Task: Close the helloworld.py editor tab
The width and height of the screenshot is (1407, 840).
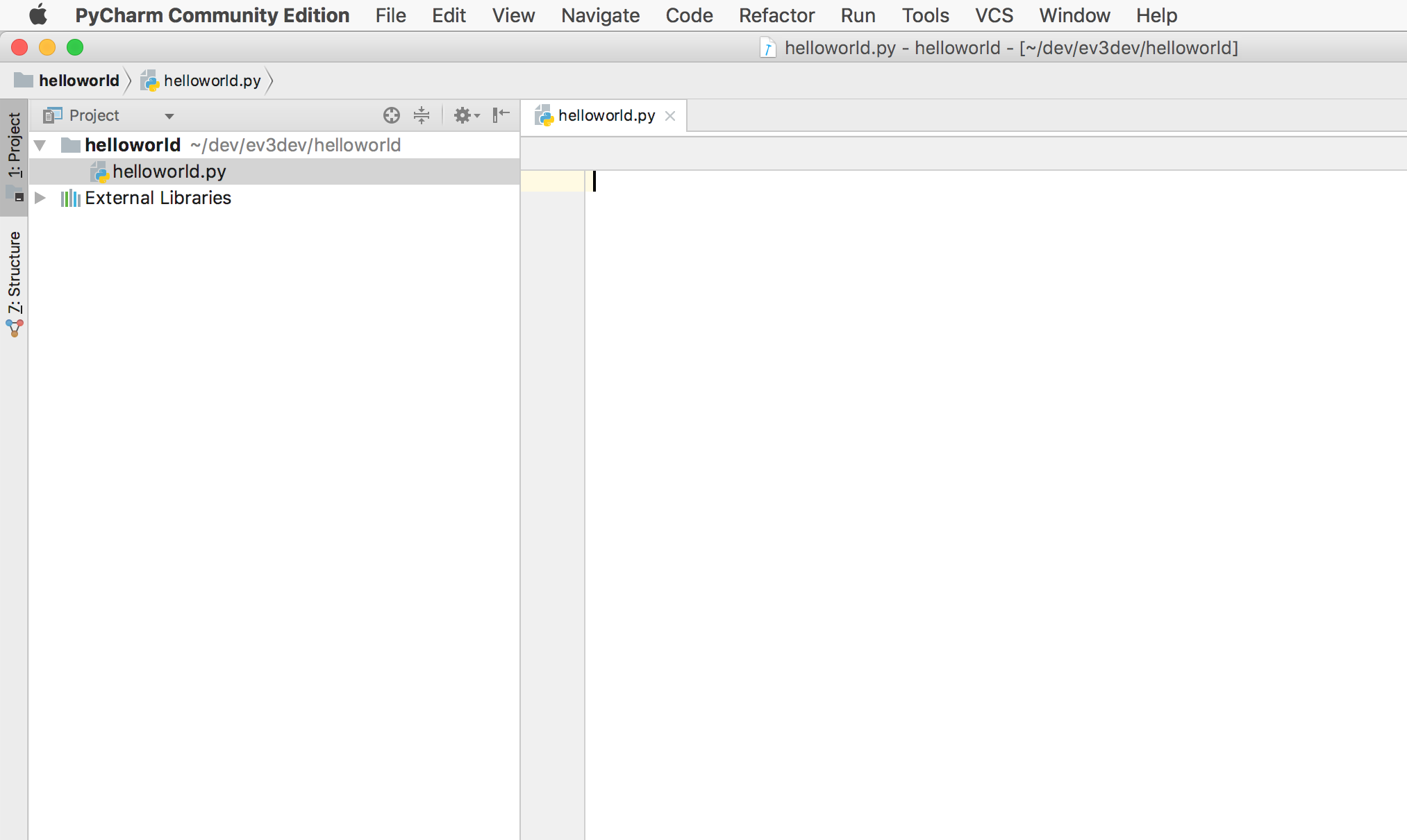Action: click(670, 116)
